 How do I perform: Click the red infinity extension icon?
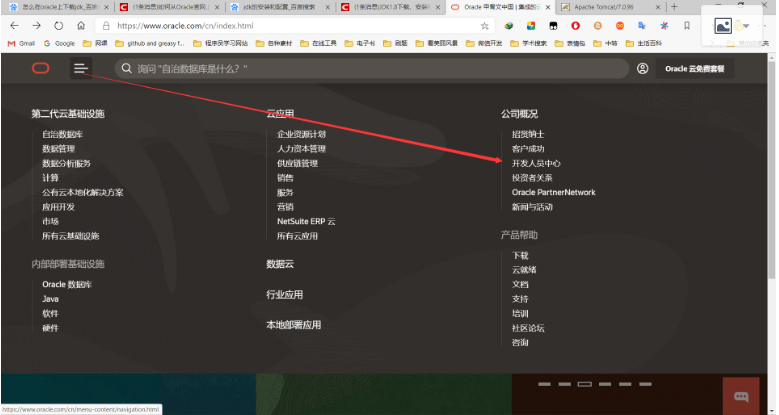(620, 26)
